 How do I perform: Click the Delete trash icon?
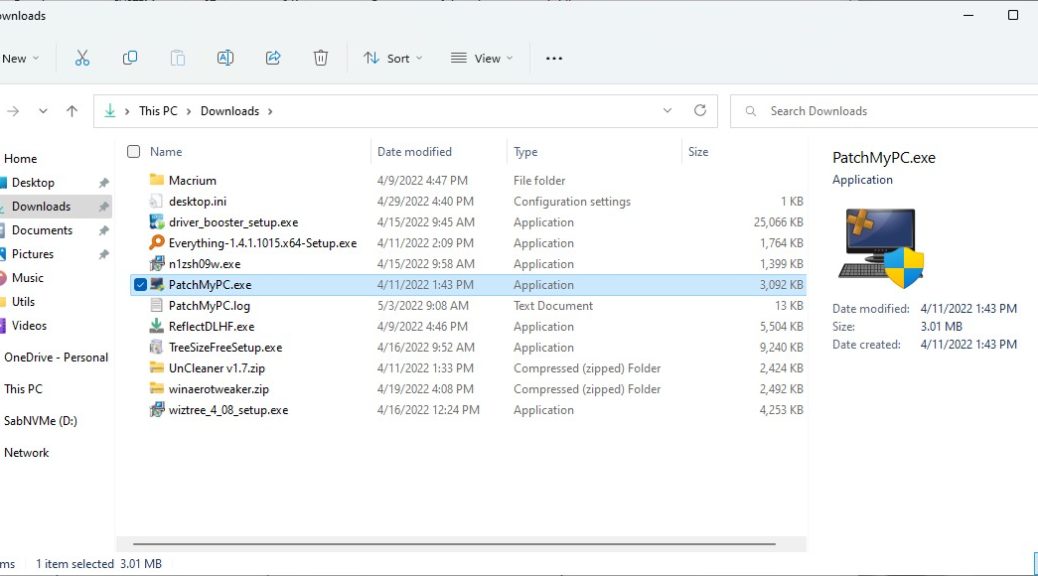(x=320, y=58)
